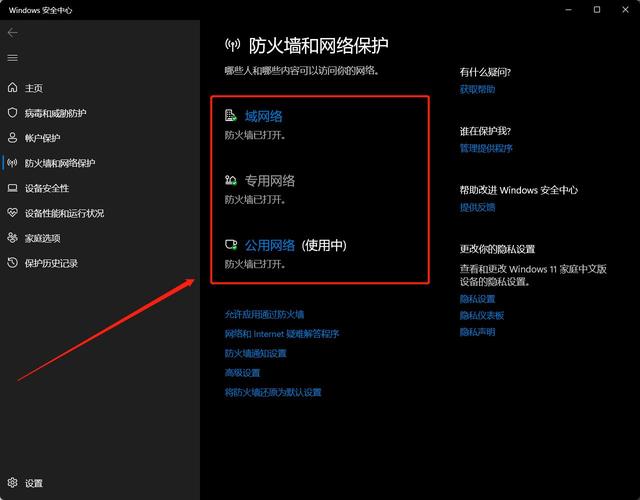The height and width of the screenshot is (500, 640).
Task: Click the protection history clock icon
Action: click(13, 263)
